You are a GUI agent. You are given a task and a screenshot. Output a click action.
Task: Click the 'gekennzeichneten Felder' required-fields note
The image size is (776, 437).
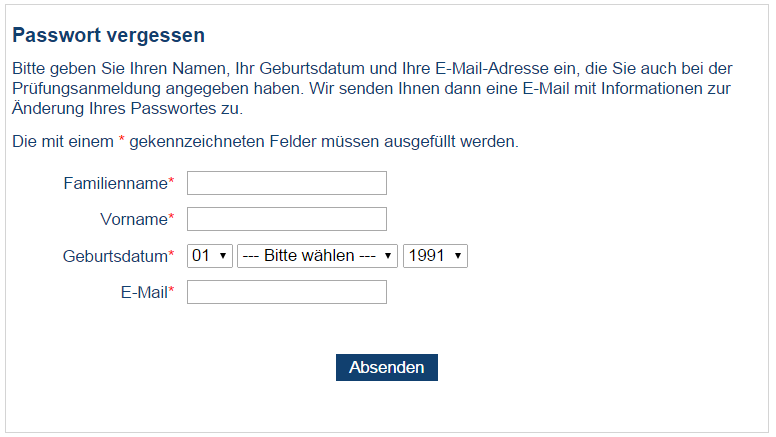(265, 141)
